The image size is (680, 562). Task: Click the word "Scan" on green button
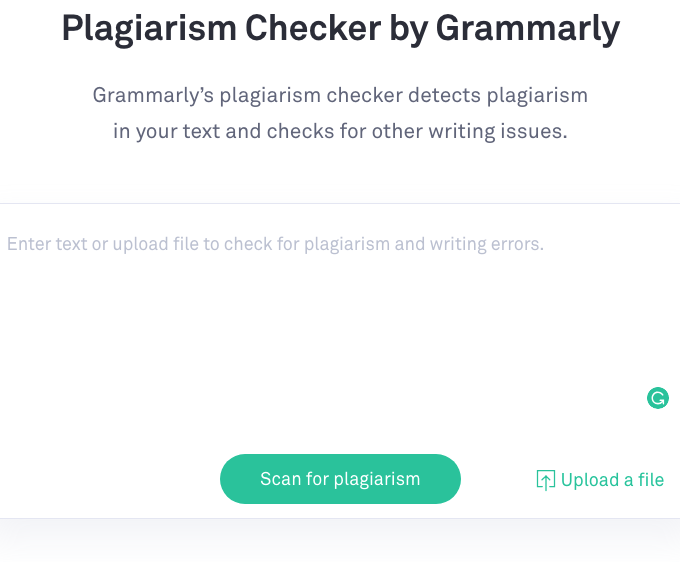point(280,479)
